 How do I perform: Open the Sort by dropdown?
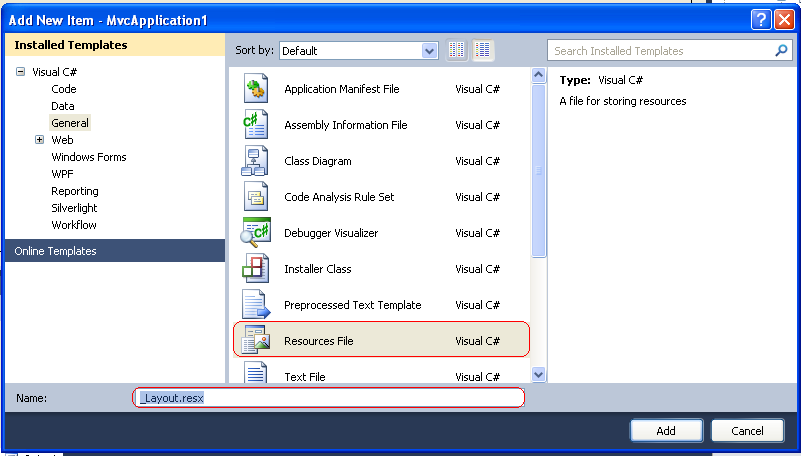359,50
